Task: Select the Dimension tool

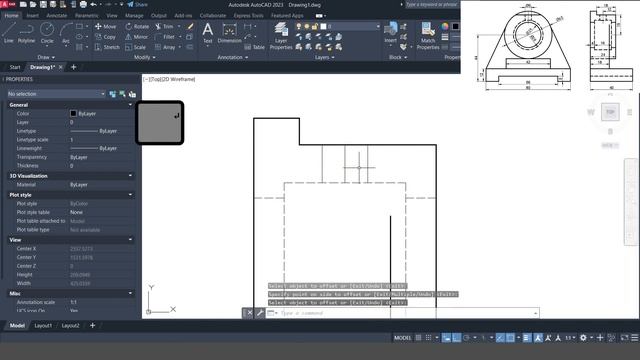Action: tap(229, 33)
